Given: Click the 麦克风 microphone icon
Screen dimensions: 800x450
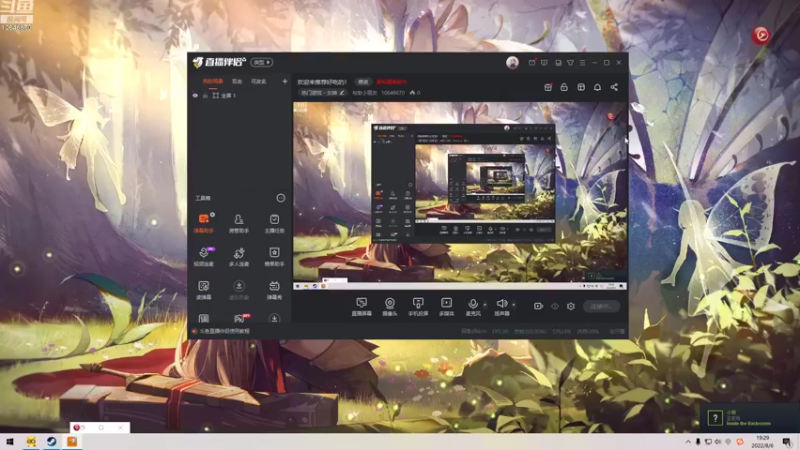Looking at the screenshot, I should [473, 304].
